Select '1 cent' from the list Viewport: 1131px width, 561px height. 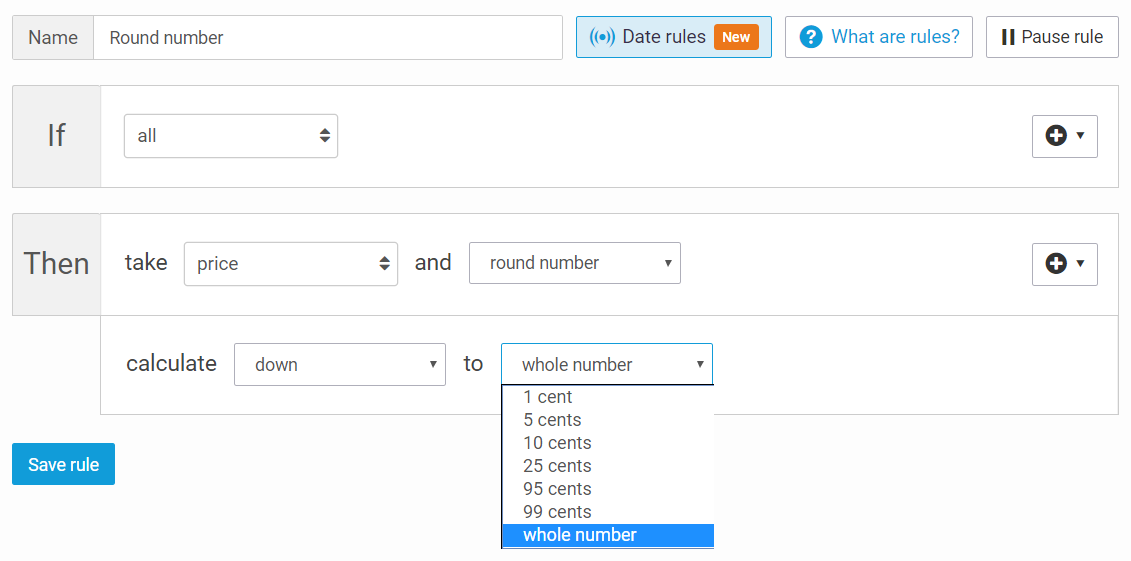tap(548, 397)
